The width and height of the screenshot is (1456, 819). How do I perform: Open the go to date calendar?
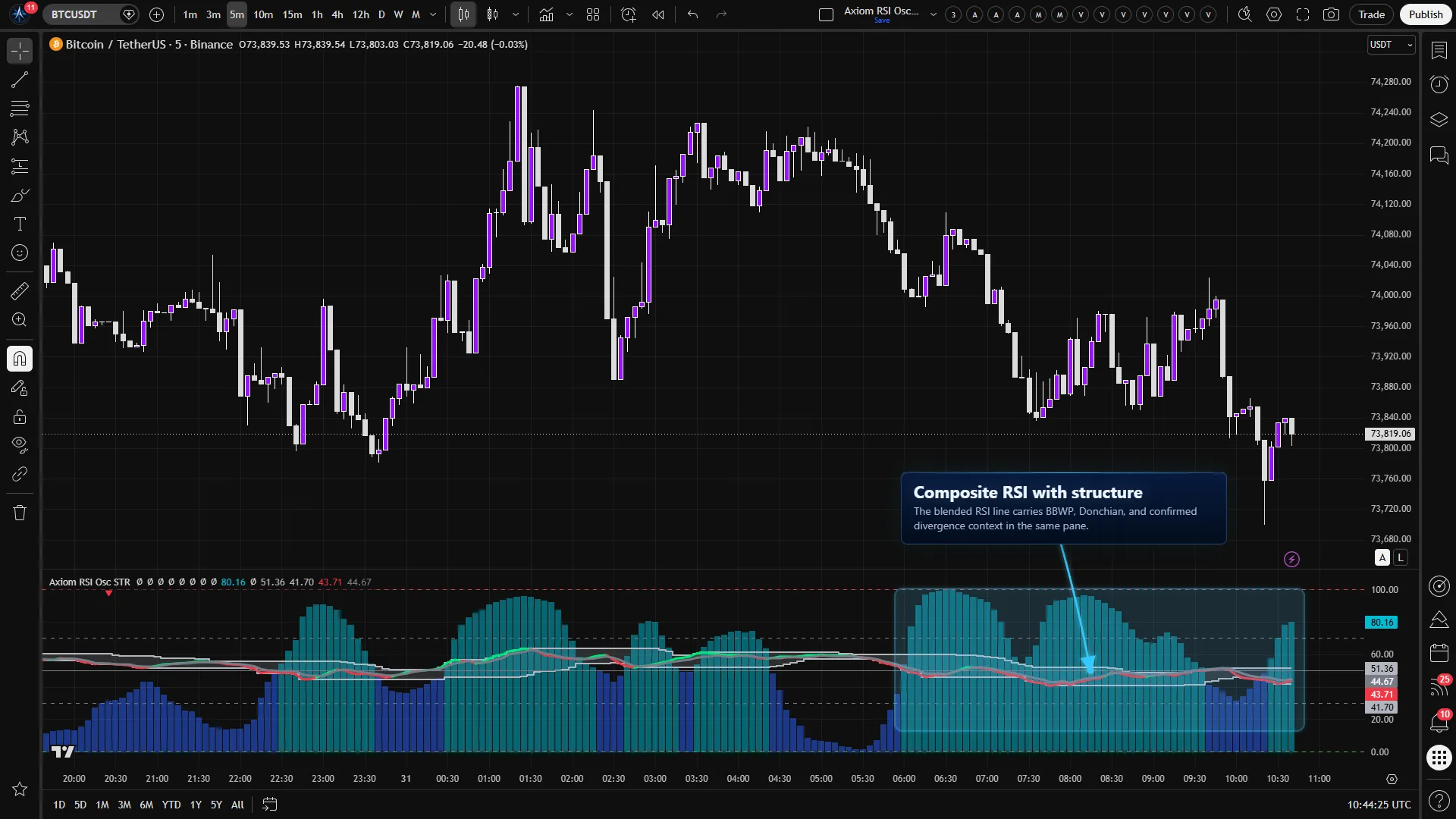pos(269,805)
